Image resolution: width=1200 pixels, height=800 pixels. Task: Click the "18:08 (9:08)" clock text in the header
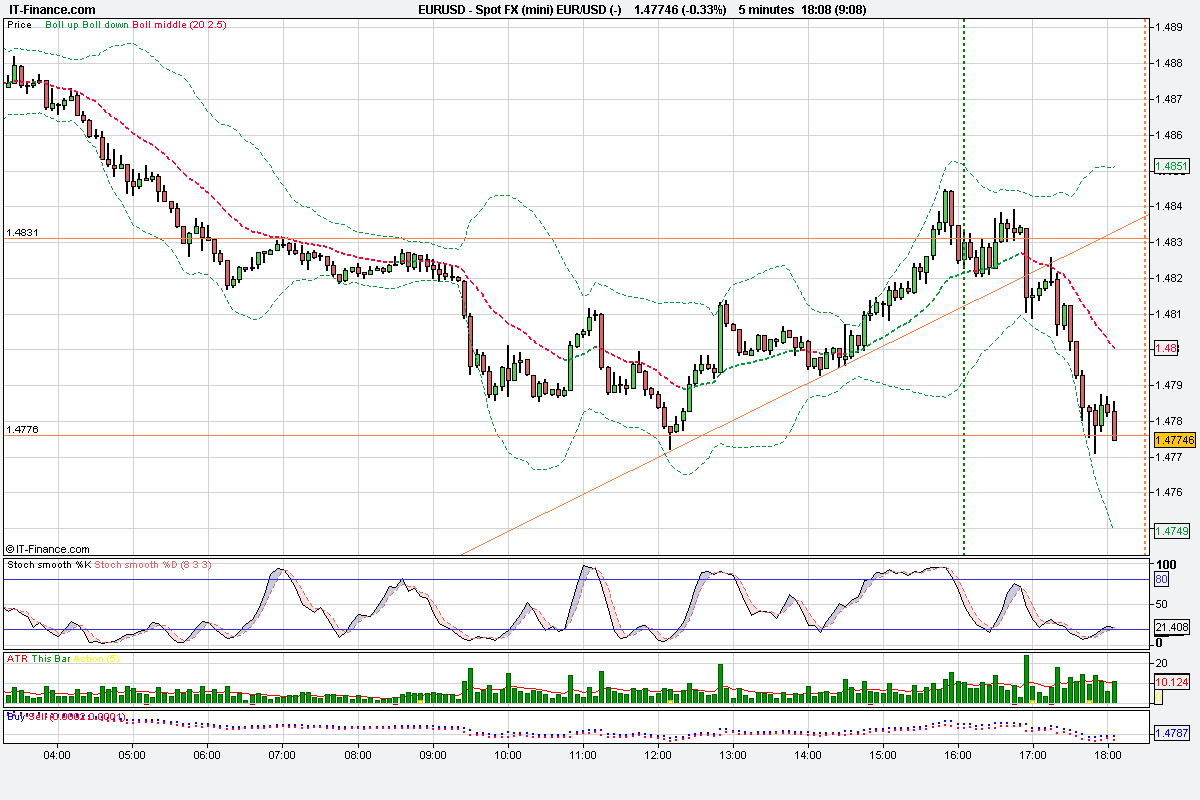coord(832,9)
